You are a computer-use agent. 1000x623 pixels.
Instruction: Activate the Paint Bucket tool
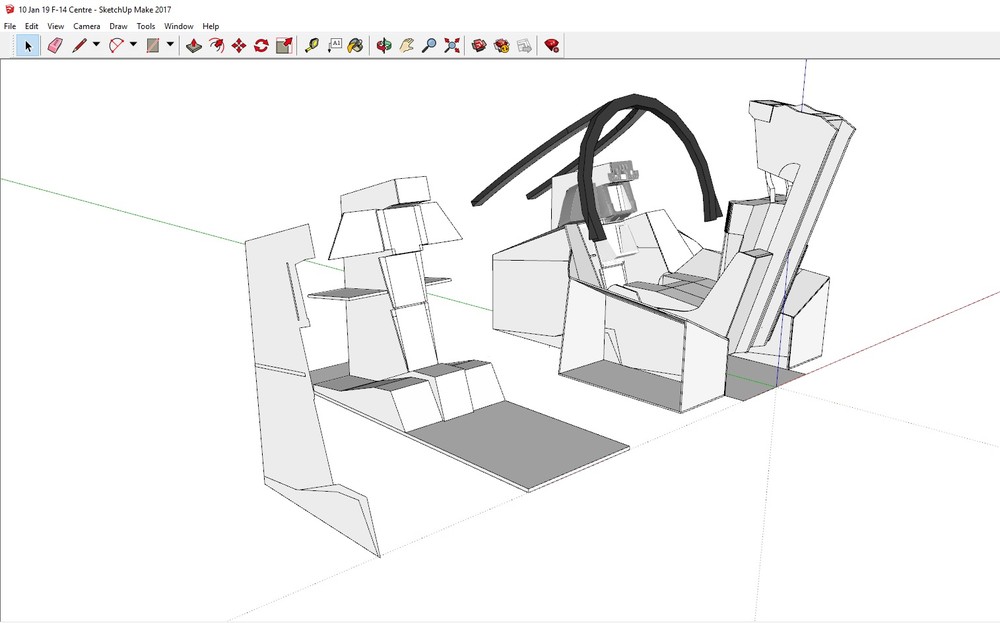pos(357,44)
